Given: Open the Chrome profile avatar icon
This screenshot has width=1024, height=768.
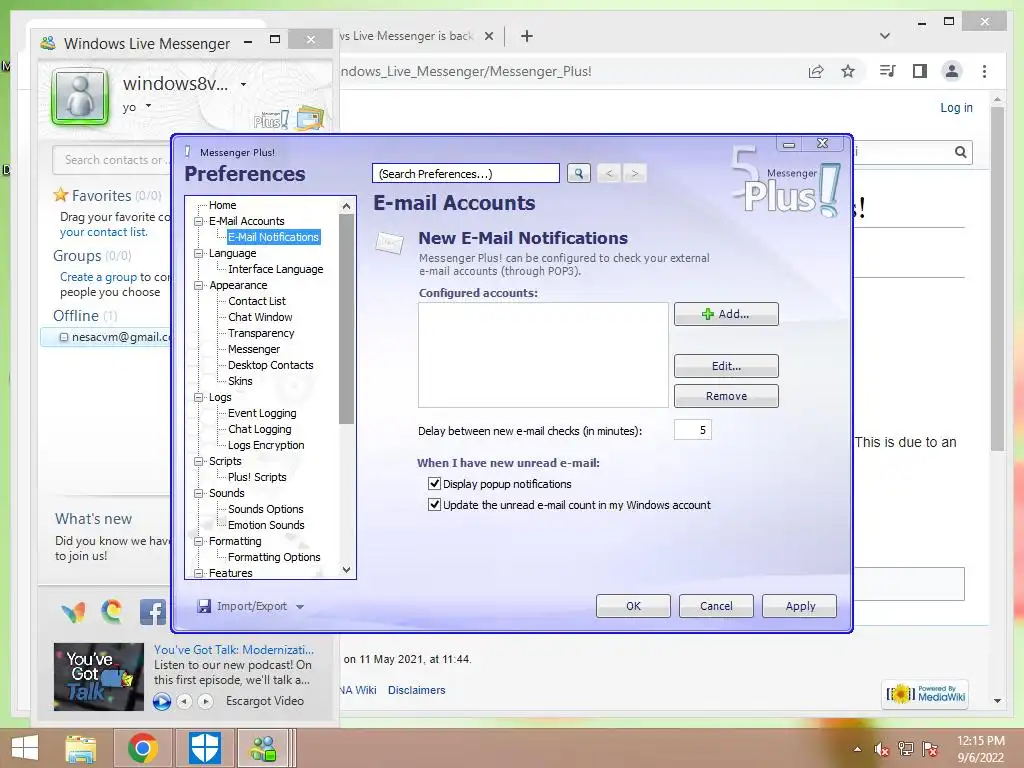Looking at the screenshot, I should pos(952,71).
